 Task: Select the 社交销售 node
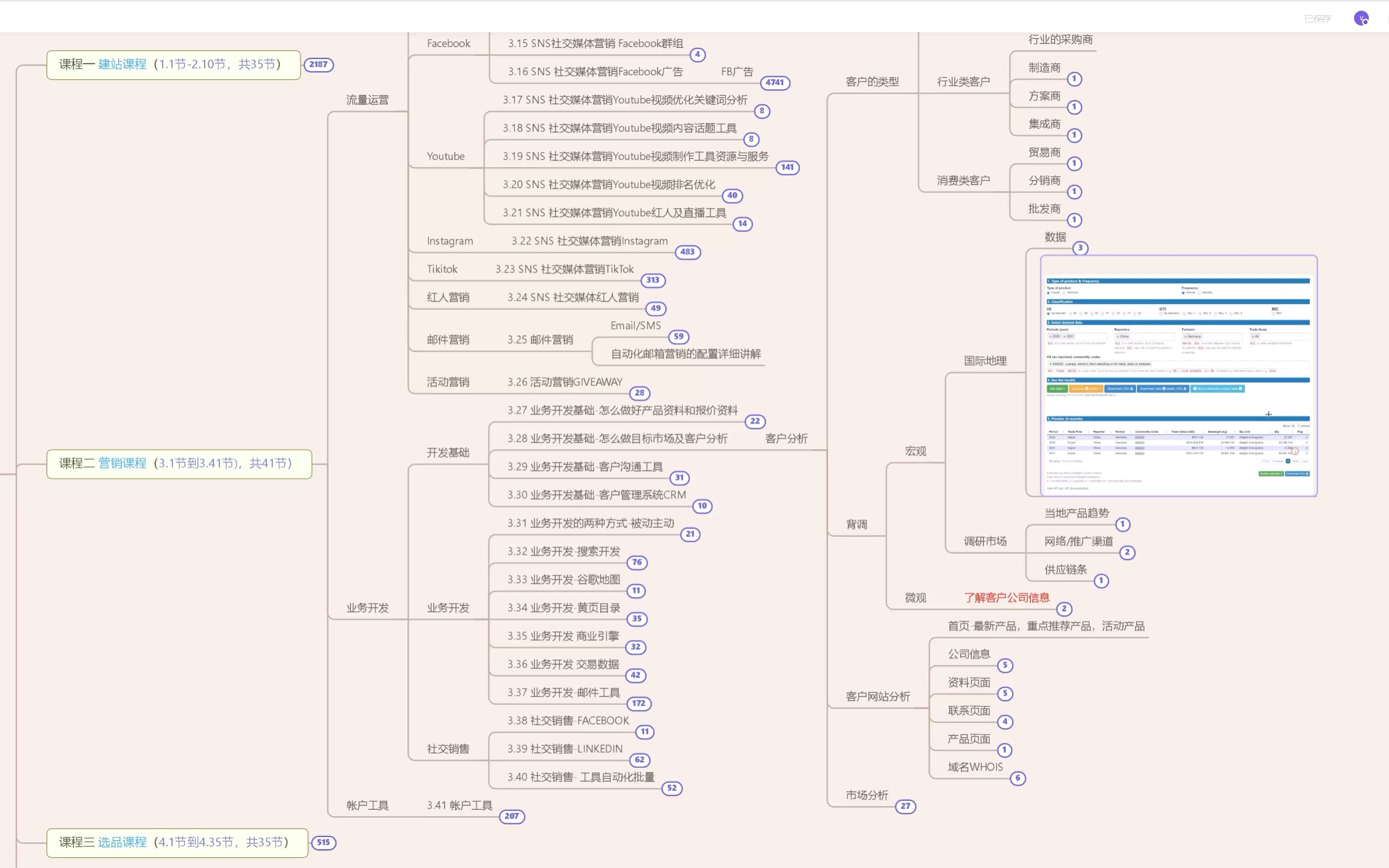pos(447,749)
